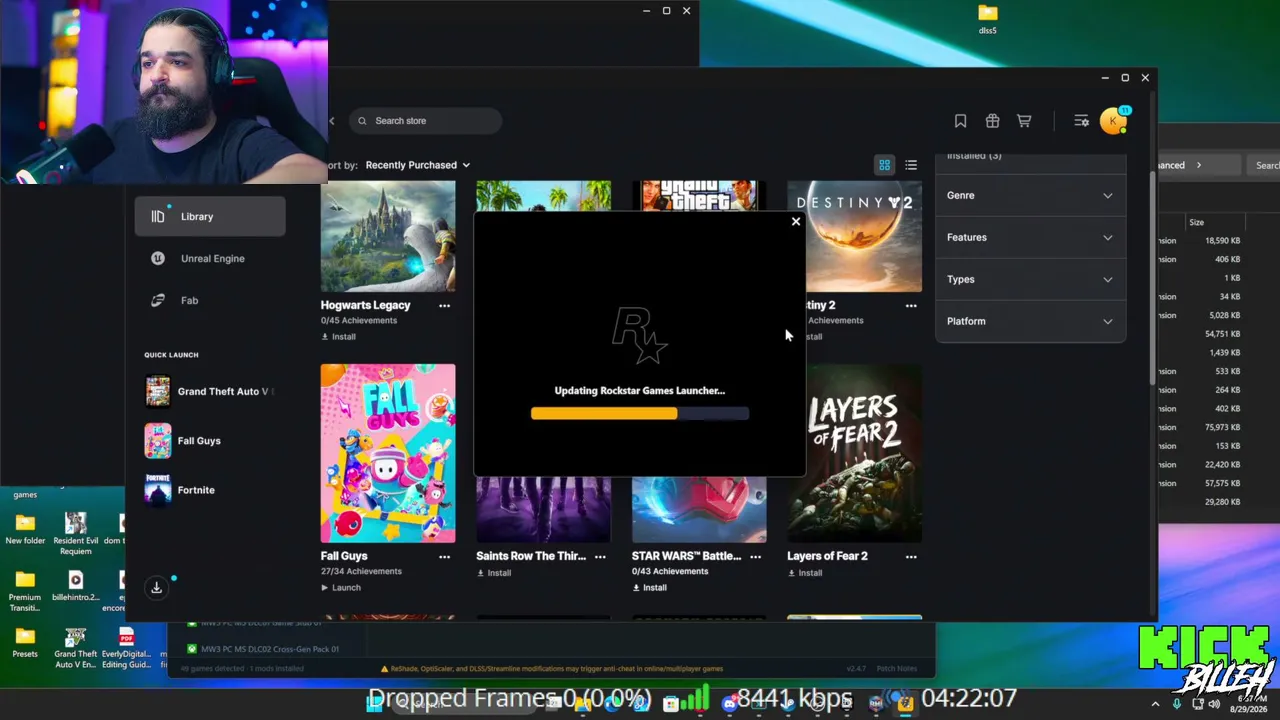Open the Grand Theft Auto V Enhanced shortcut

point(75,648)
